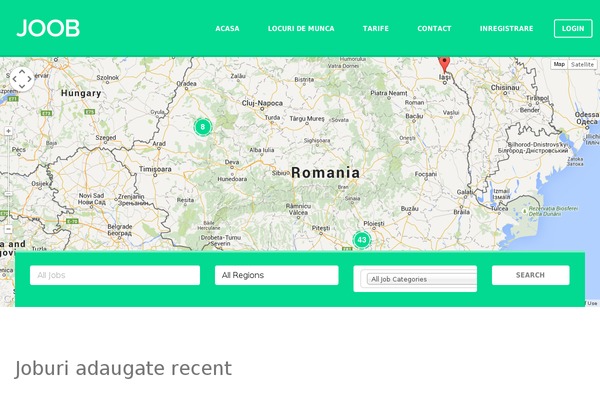600x400 pixels.
Task: Open the TARIFE page
Action: 376,28
